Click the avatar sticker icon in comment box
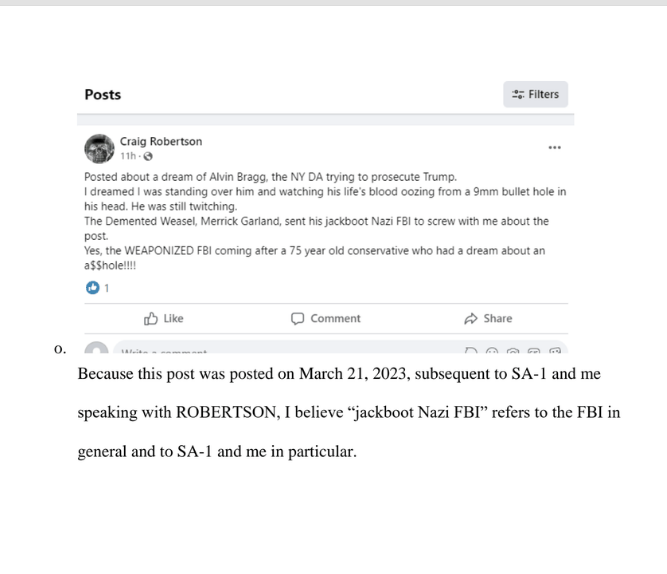Image resolution: width=667 pixels, height=574 pixels. tap(471, 350)
